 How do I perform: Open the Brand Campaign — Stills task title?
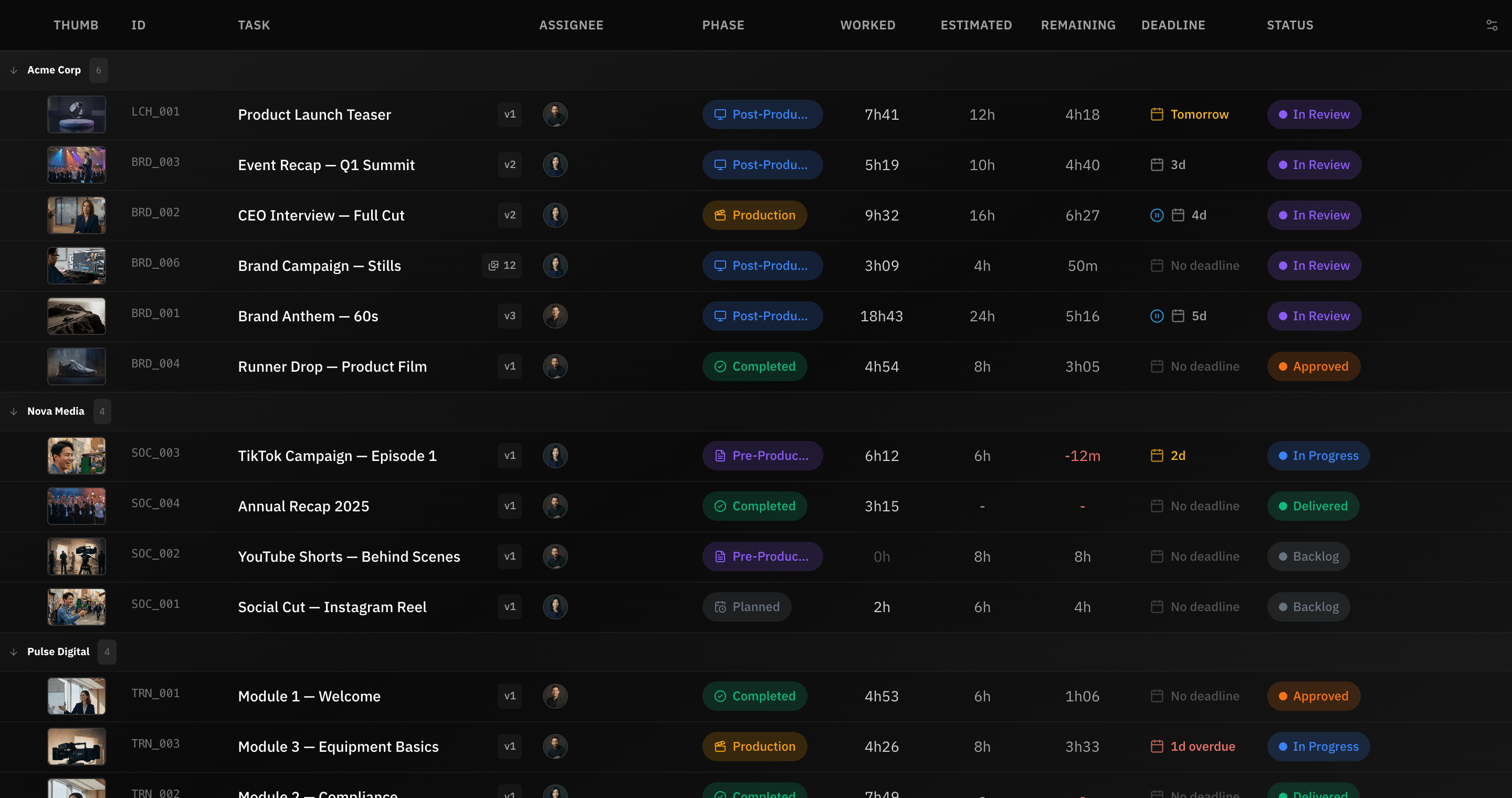click(319, 266)
